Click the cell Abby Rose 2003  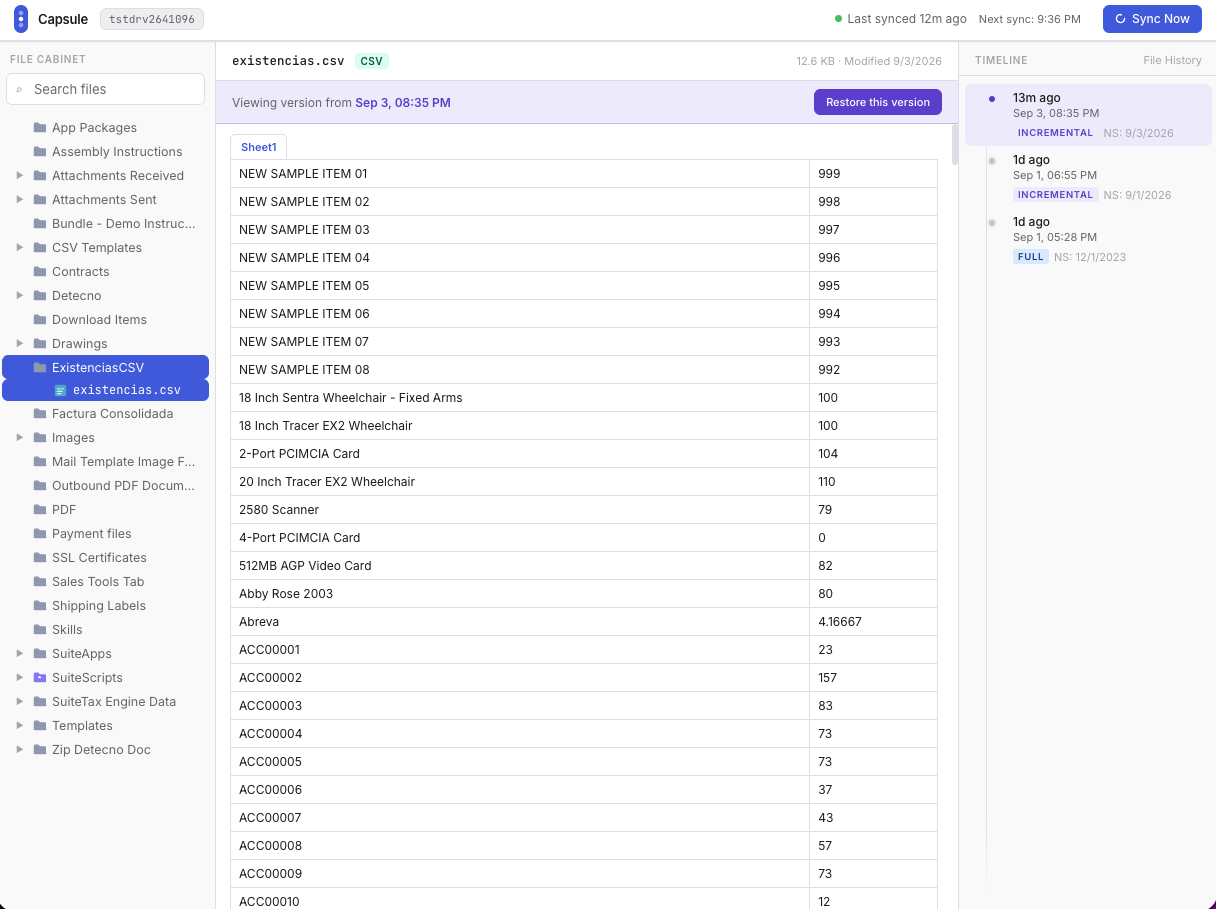click(x=520, y=594)
